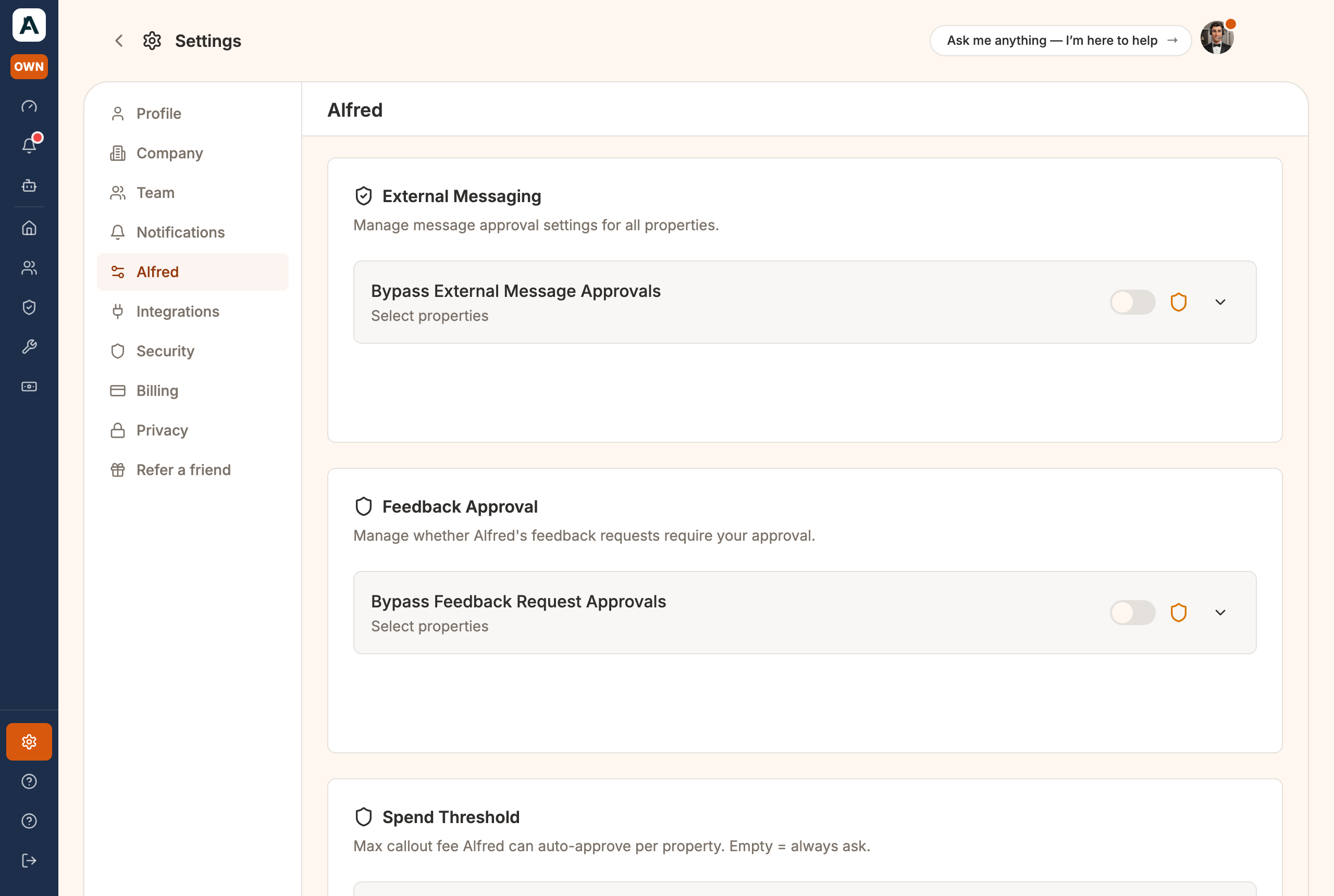
Task: Click the upper help question mark icon
Action: point(29,781)
